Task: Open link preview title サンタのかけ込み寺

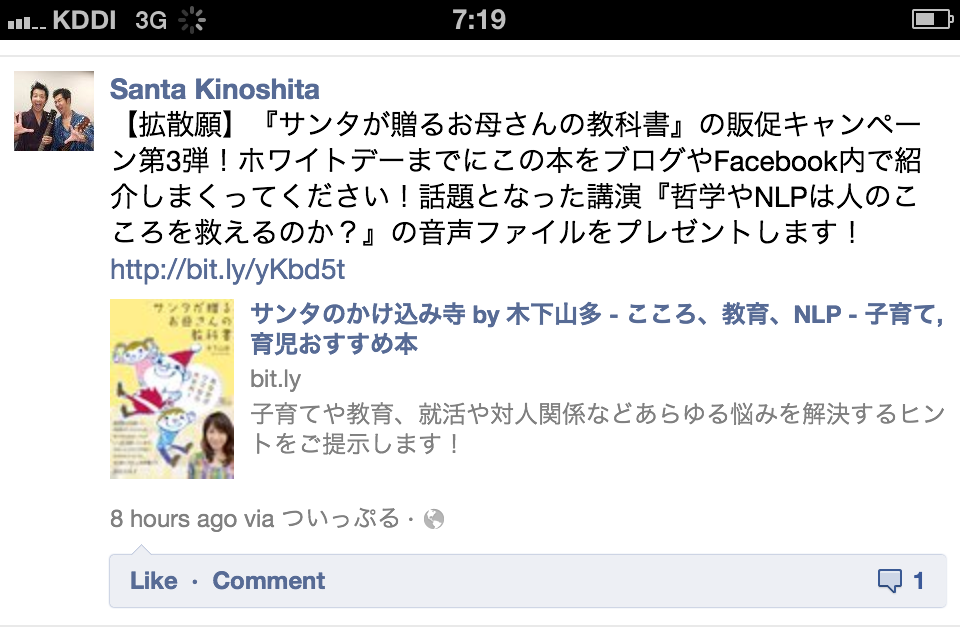Action: click(x=597, y=329)
